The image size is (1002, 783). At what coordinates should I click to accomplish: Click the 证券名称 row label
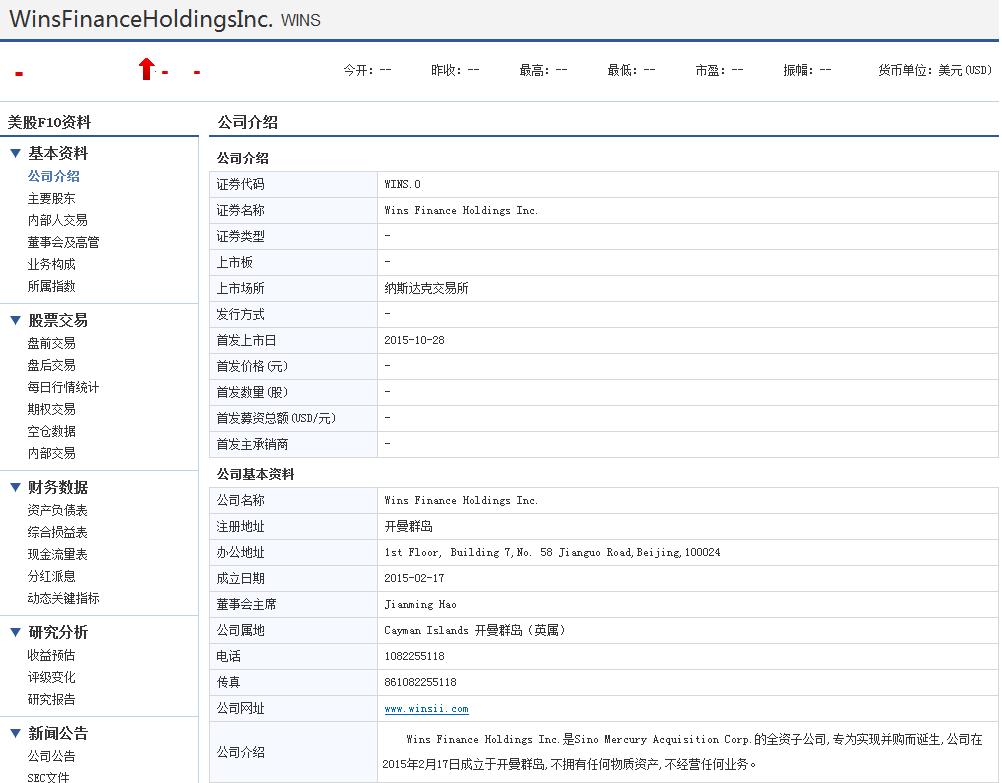(240, 210)
